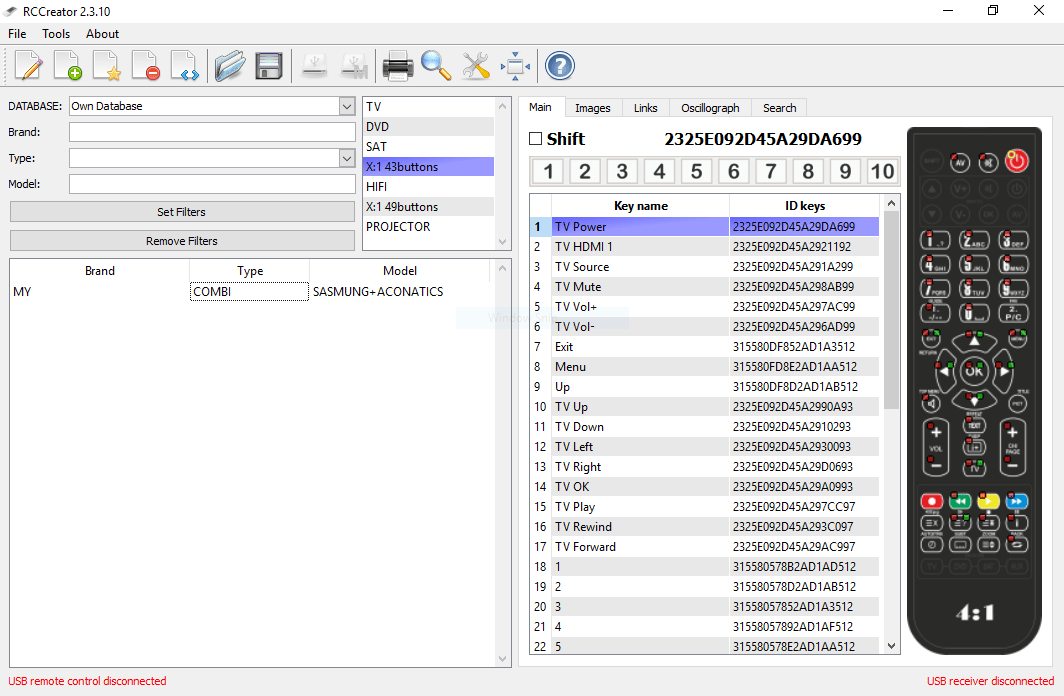1064x696 pixels.
Task: Click the MENU button on remote image
Action: click(1017, 337)
